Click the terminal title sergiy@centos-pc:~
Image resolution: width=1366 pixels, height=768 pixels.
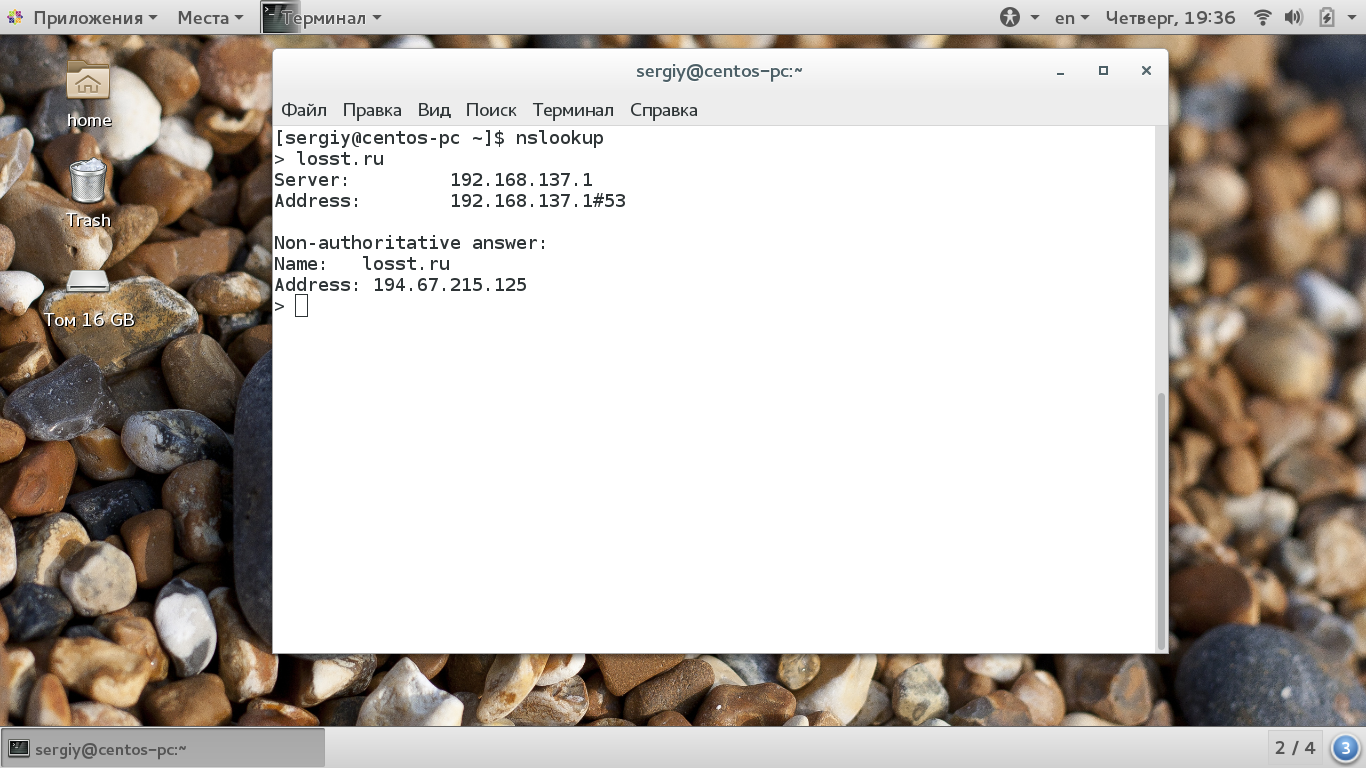pos(719,71)
